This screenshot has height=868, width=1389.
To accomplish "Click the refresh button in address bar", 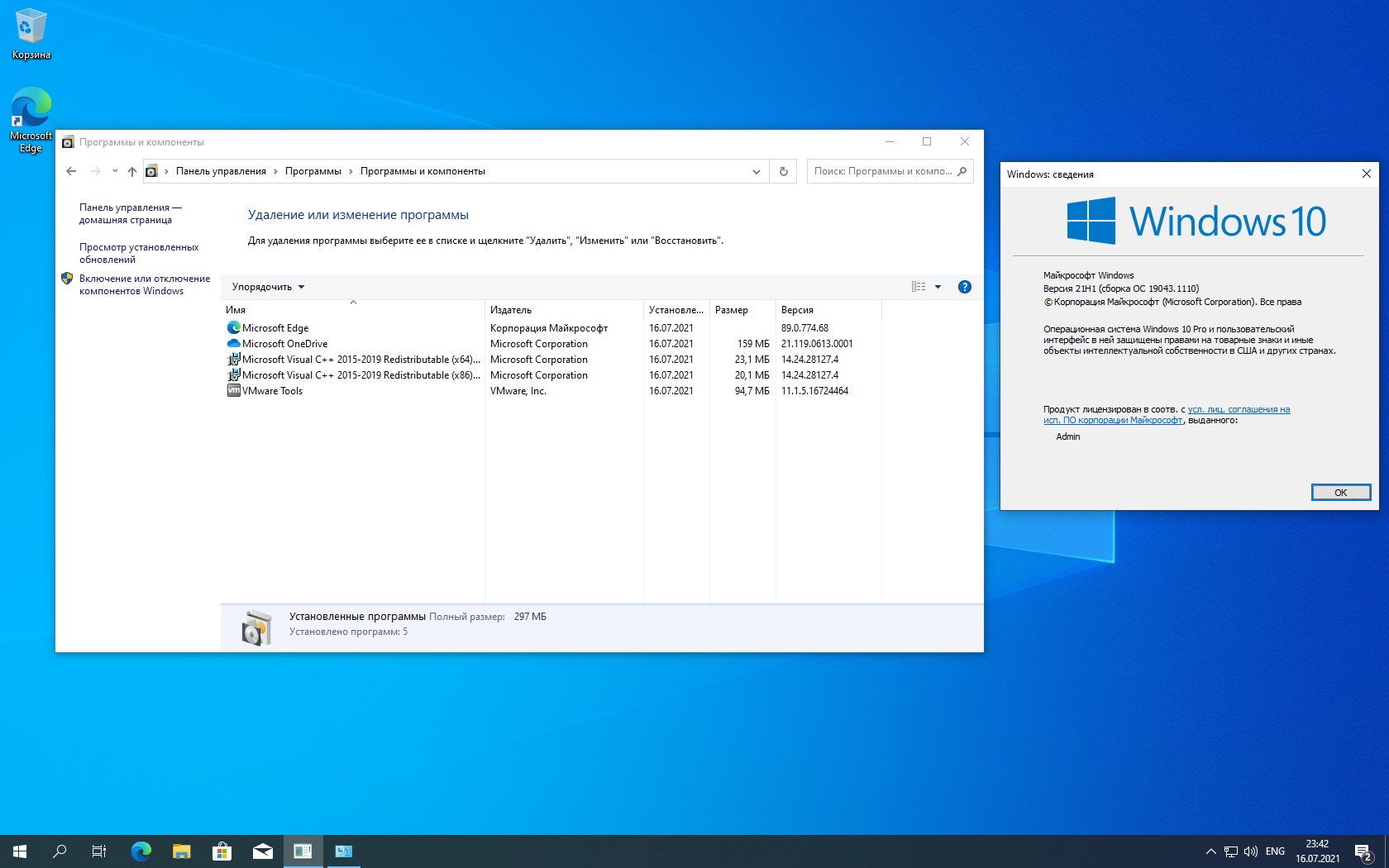I will coord(783,171).
